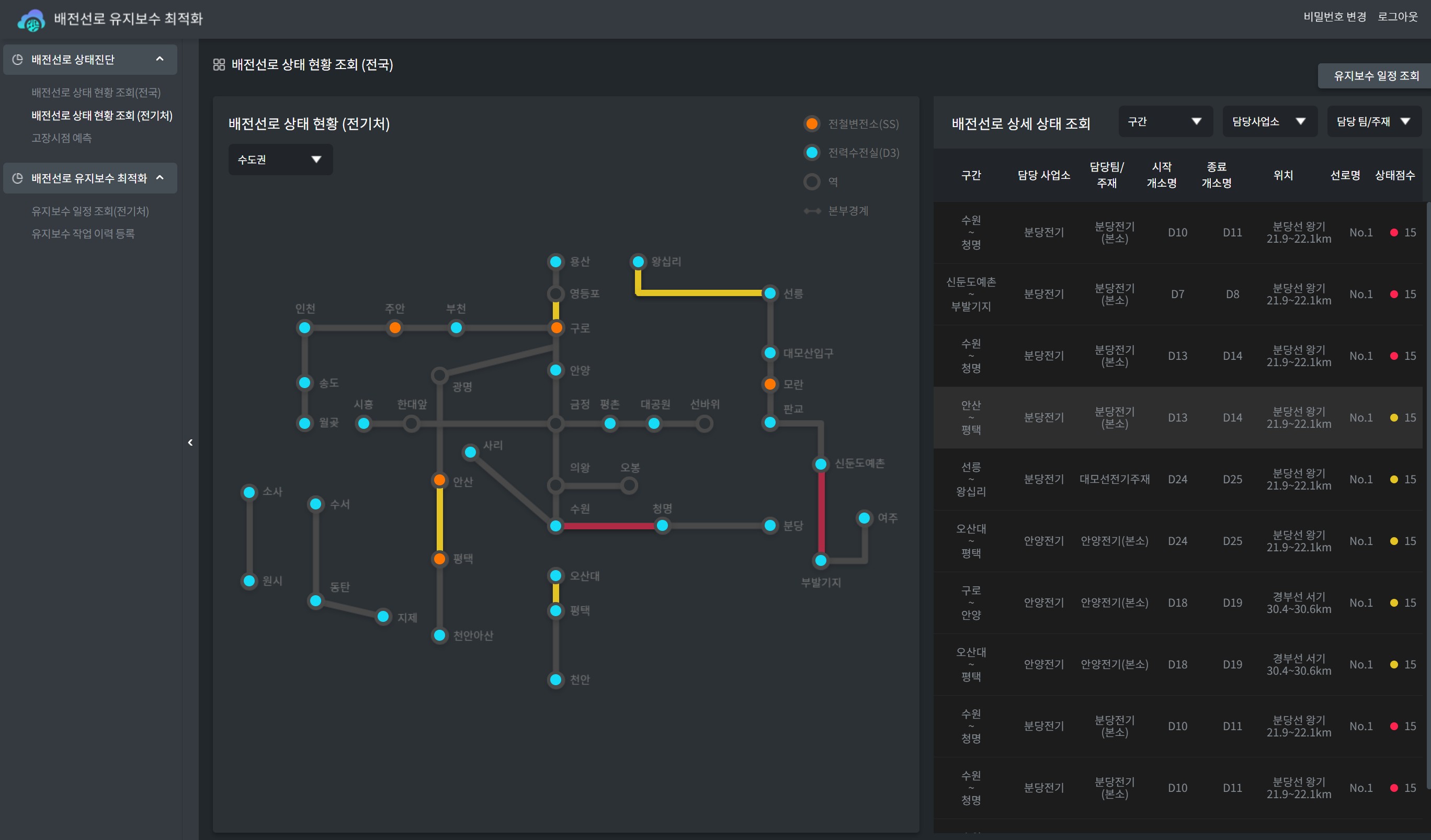Screen dimensions: 1431x840
Task: Click the sidebar collapse arrow icon
Action: pos(190,442)
